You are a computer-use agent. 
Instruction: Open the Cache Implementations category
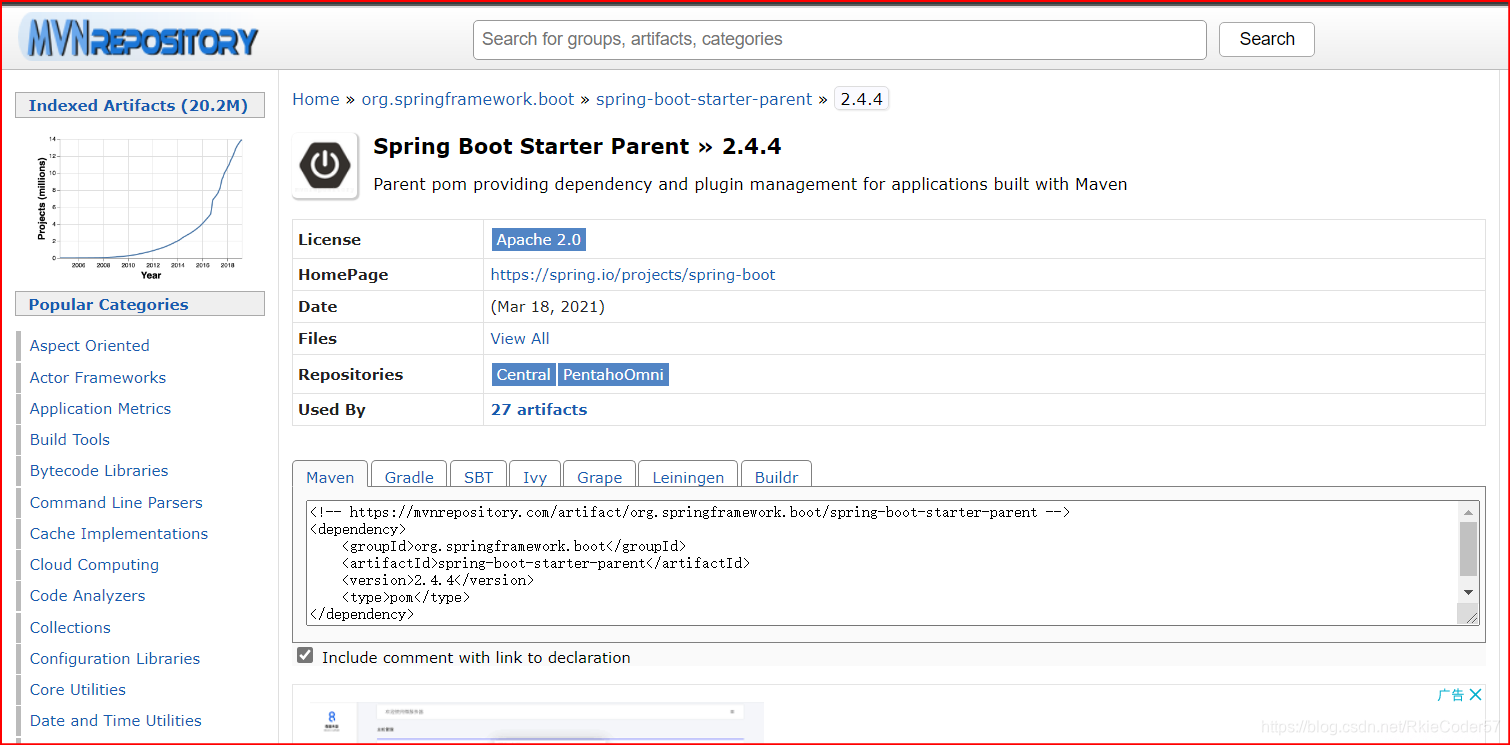pyautogui.click(x=119, y=533)
